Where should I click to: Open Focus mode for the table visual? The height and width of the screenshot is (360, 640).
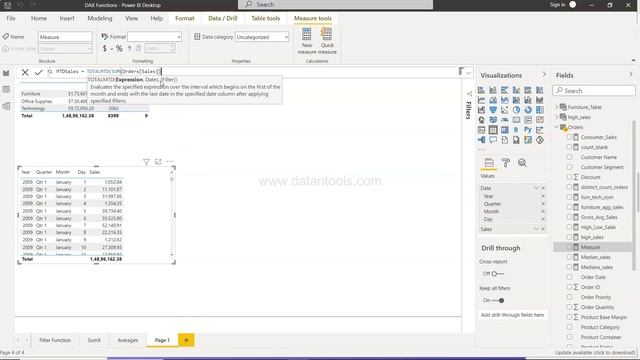pyautogui.click(x=158, y=162)
